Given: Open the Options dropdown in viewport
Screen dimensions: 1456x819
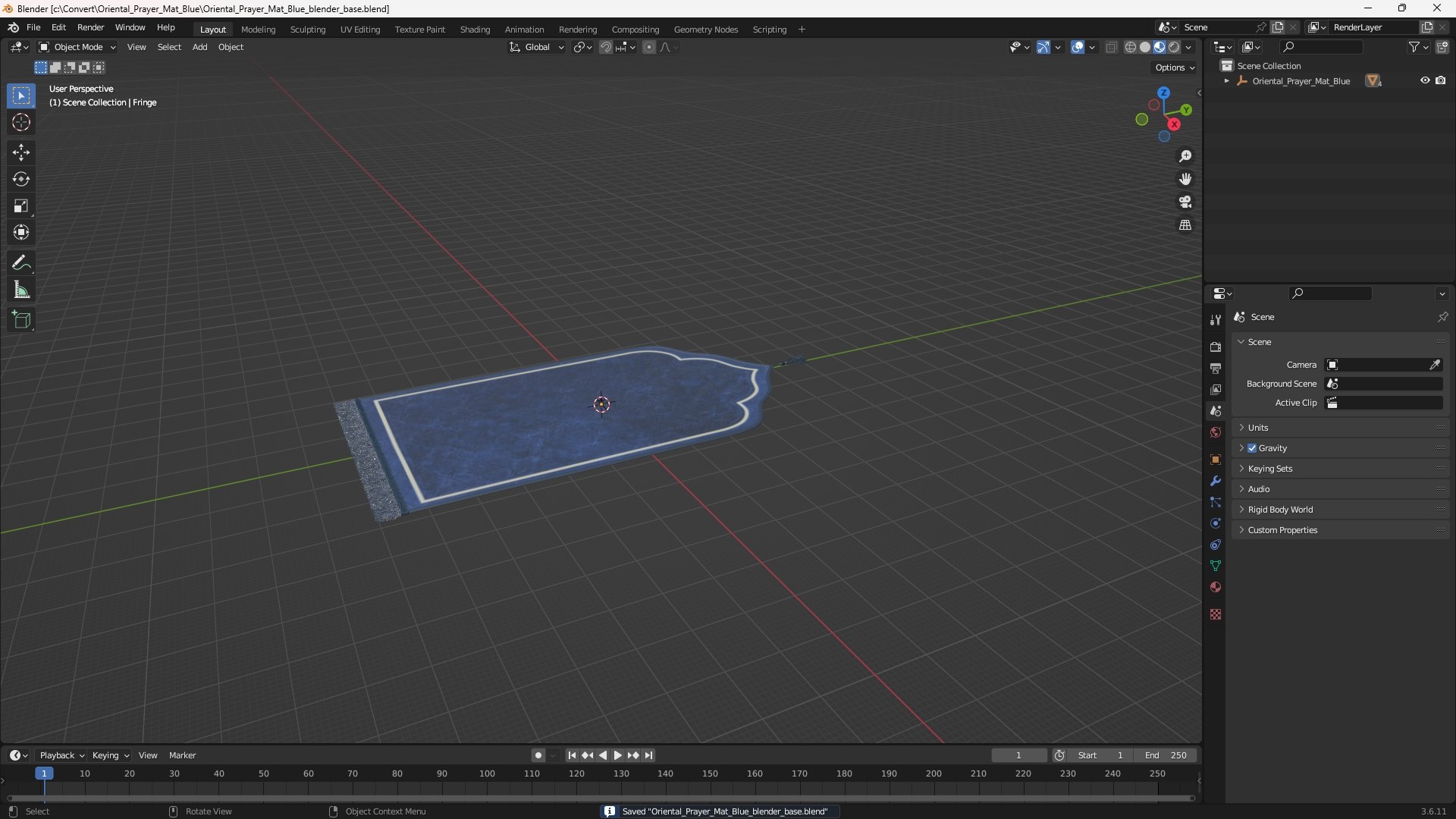Looking at the screenshot, I should point(1175,67).
